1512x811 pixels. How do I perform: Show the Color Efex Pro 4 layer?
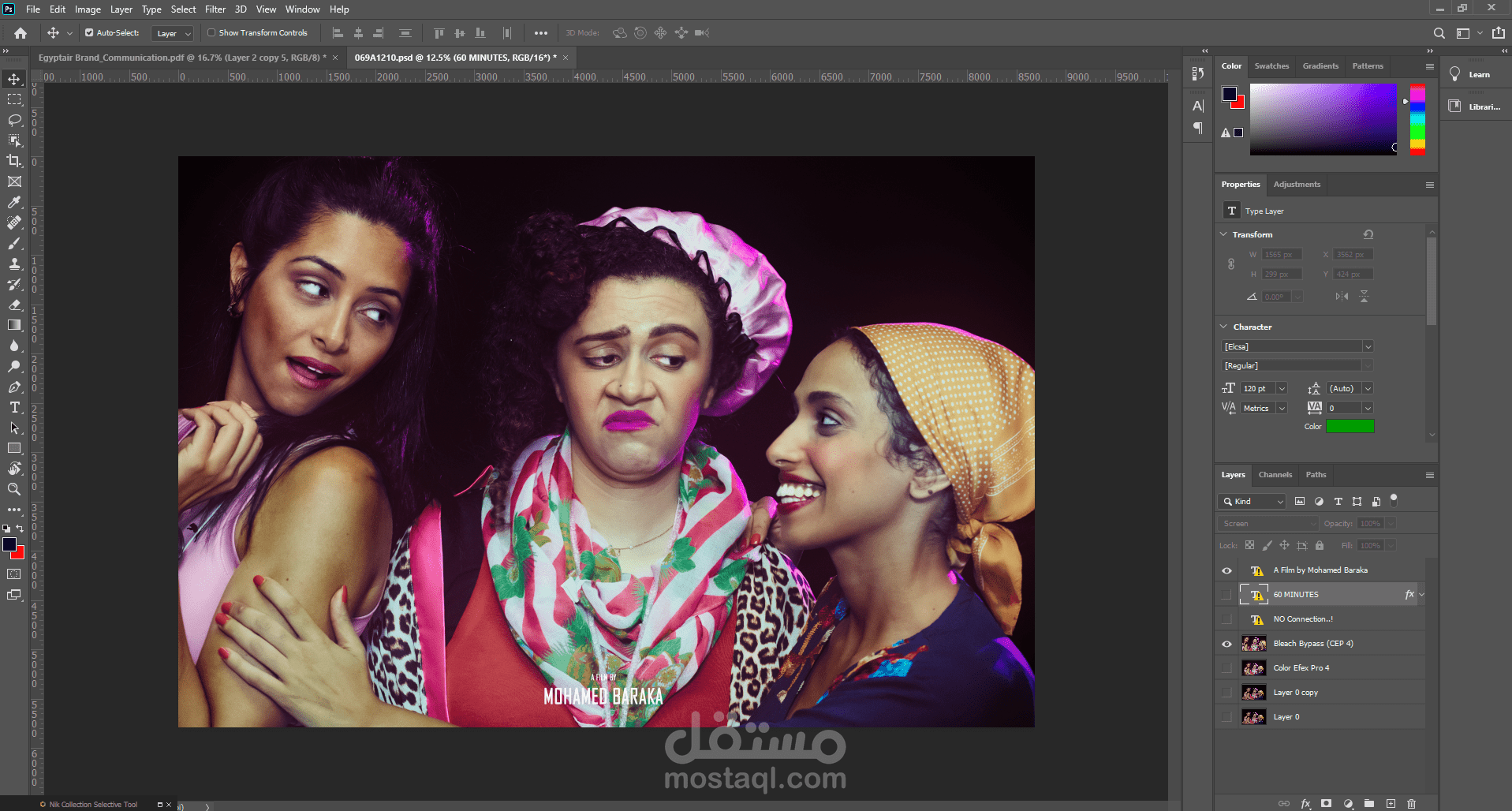click(1226, 668)
